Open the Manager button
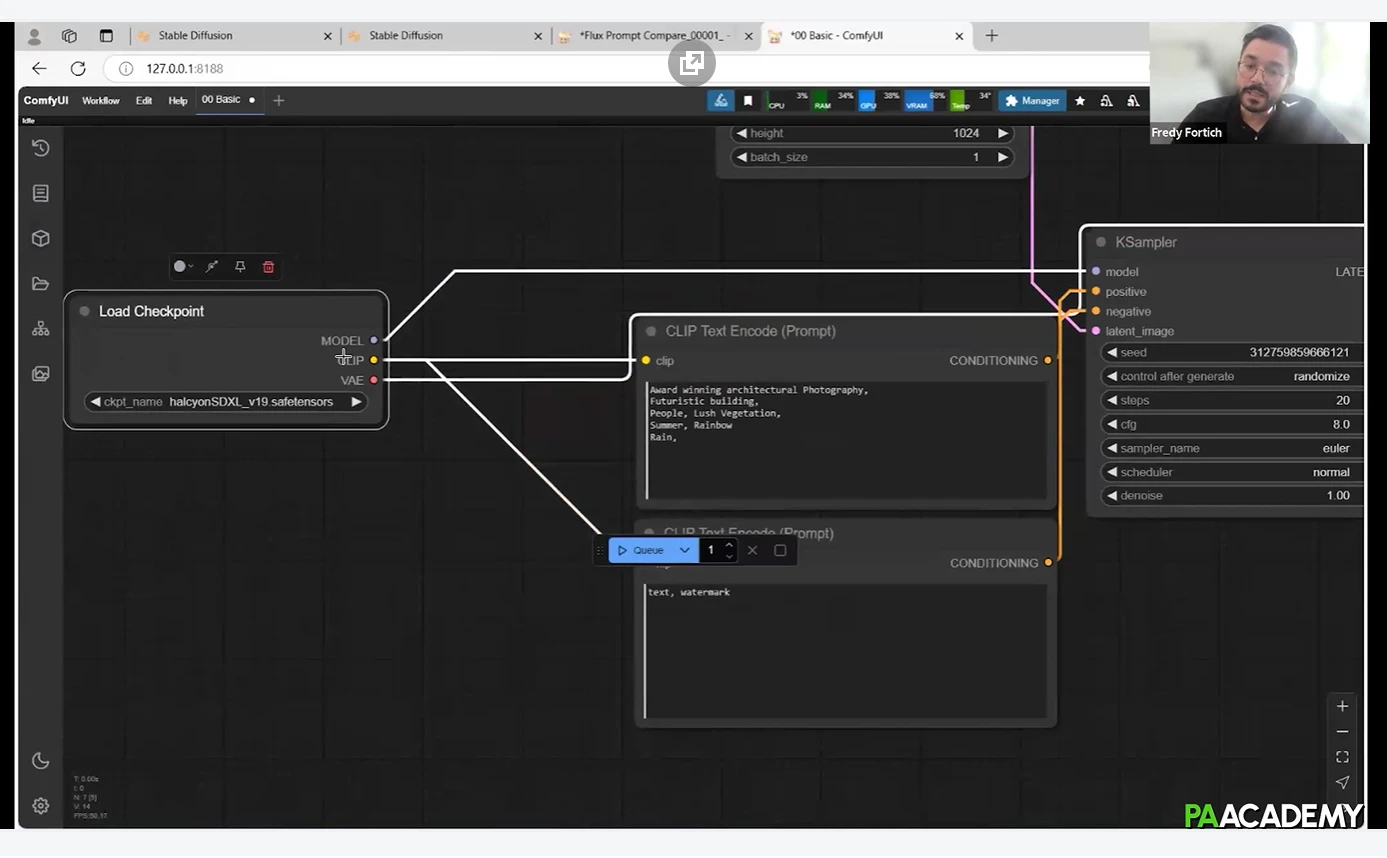The width and height of the screenshot is (1387, 858). coord(1032,101)
